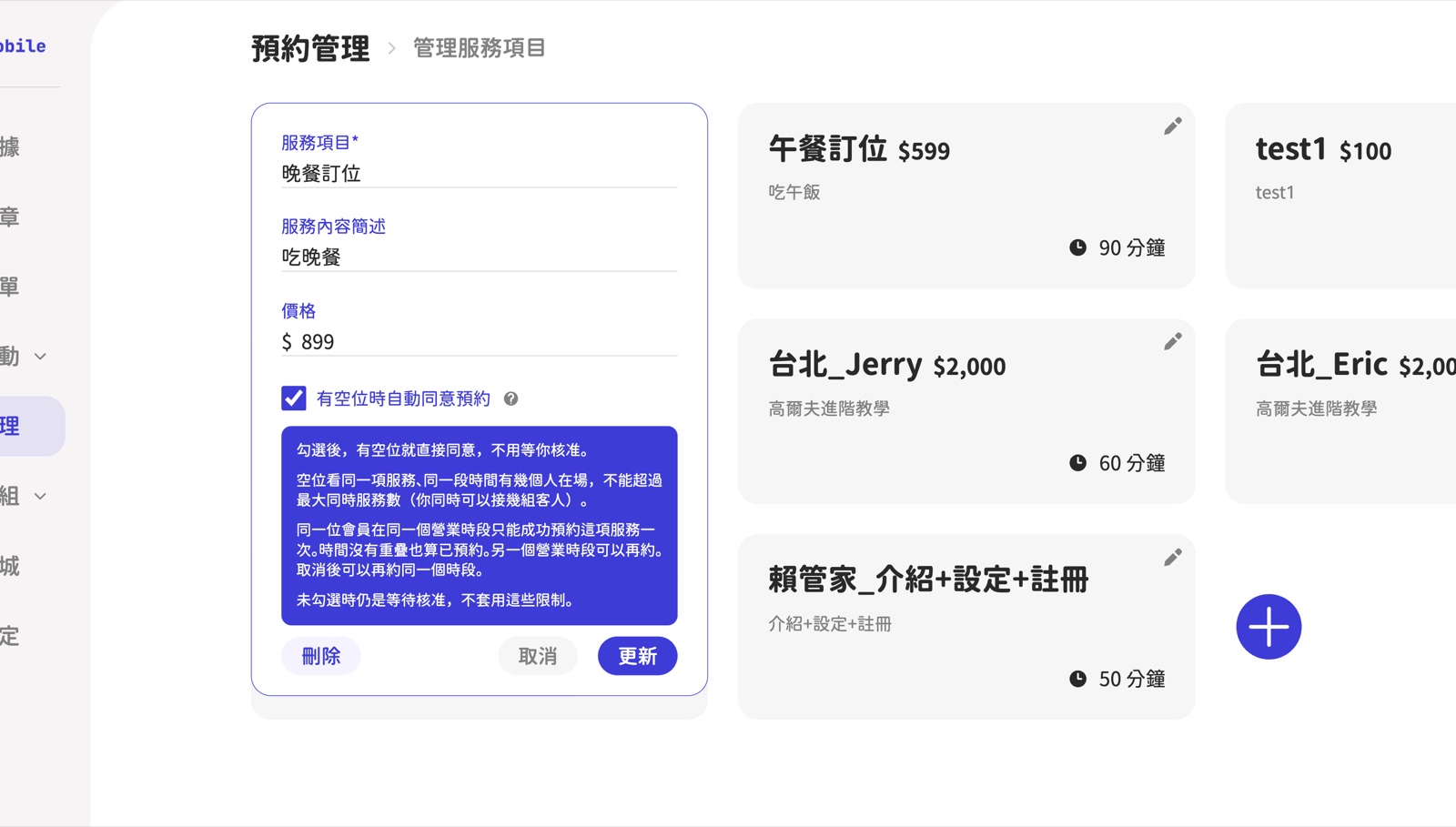This screenshot has width=1456, height=827.
Task: Click the pencil icon on 台北_Jerry card
Action: coord(1172,341)
